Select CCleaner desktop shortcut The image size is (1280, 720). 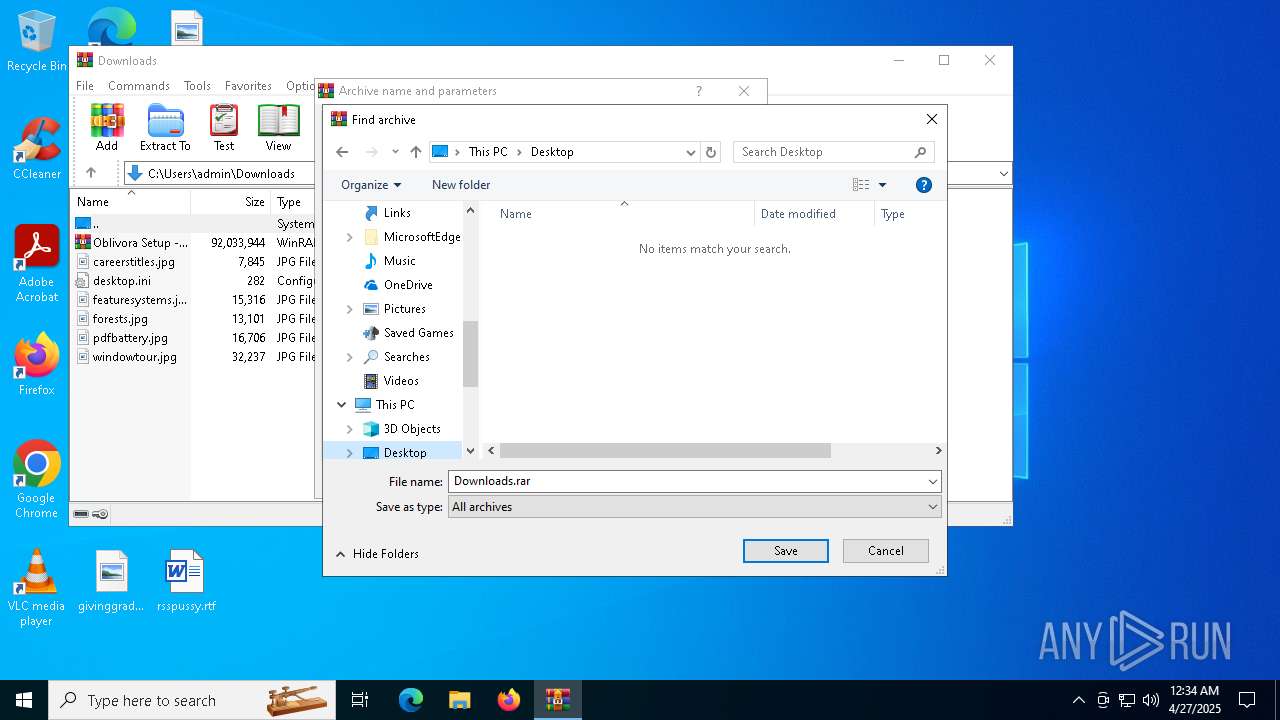point(36,149)
